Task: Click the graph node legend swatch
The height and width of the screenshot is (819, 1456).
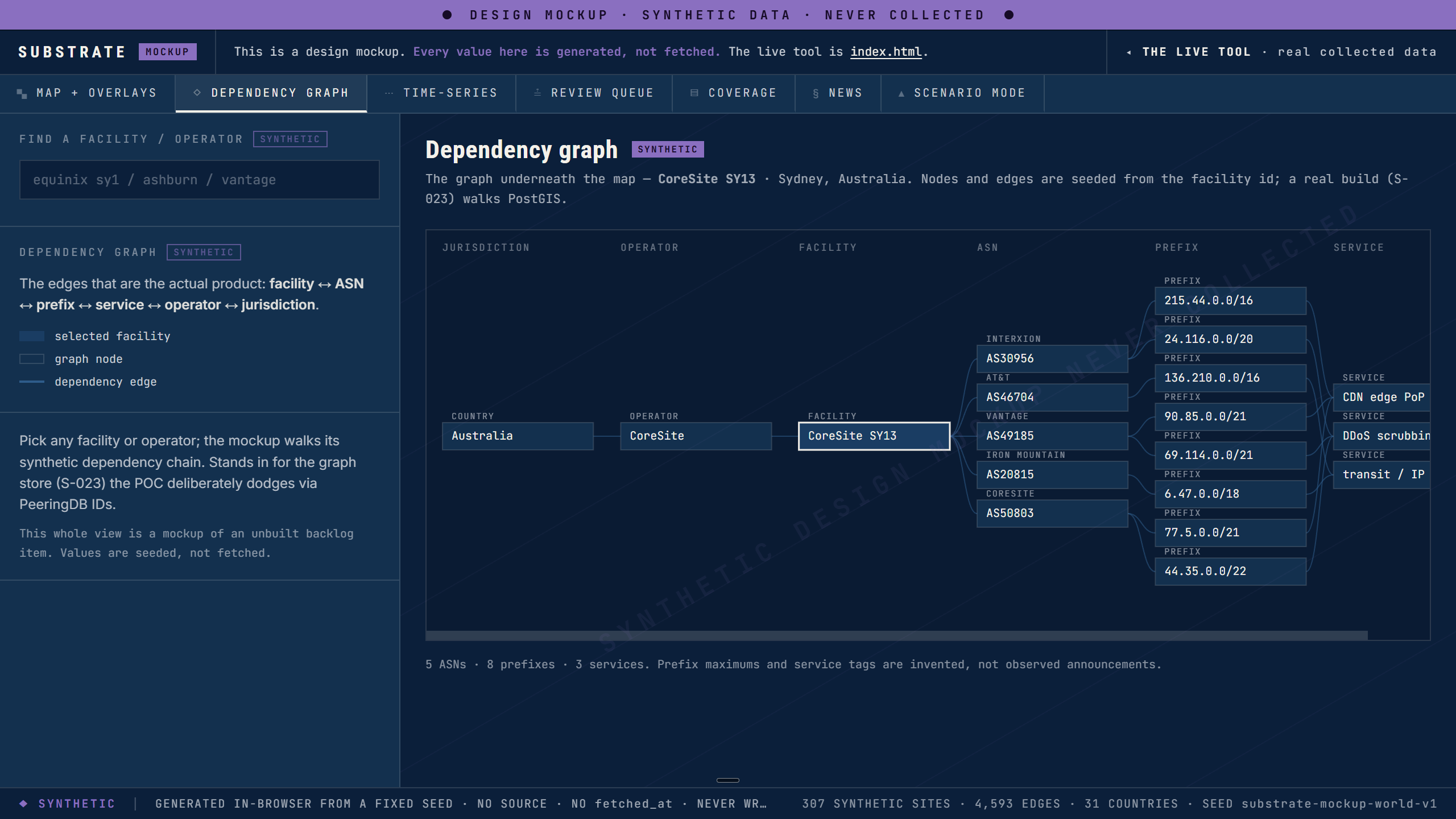Action: point(32,359)
